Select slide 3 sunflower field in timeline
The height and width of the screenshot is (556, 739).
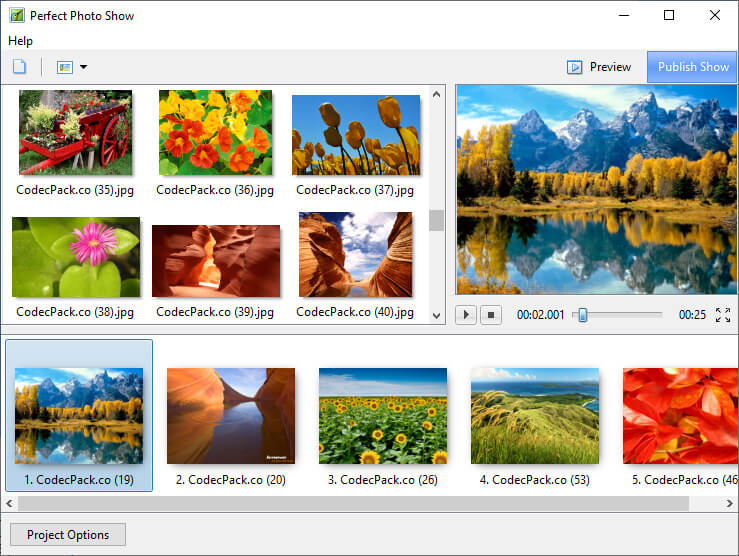(383, 416)
